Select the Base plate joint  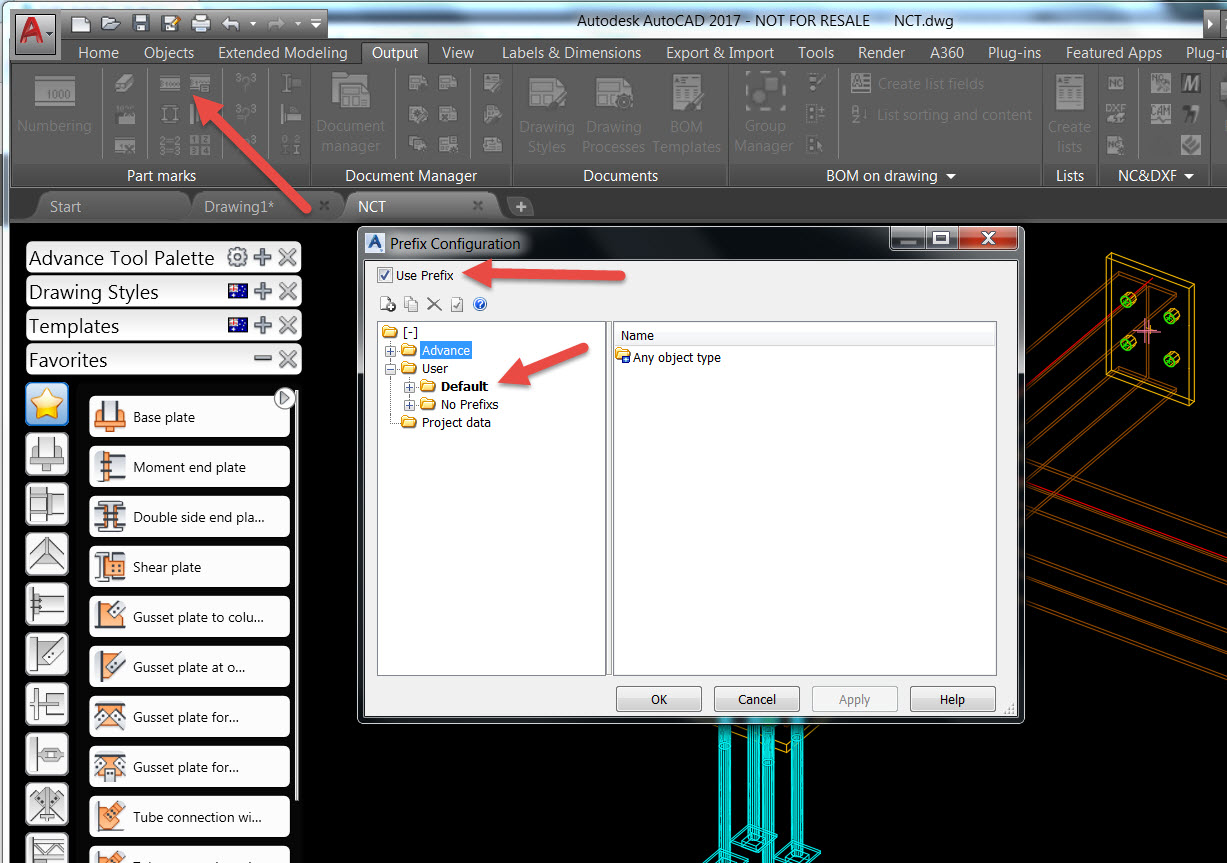188,417
